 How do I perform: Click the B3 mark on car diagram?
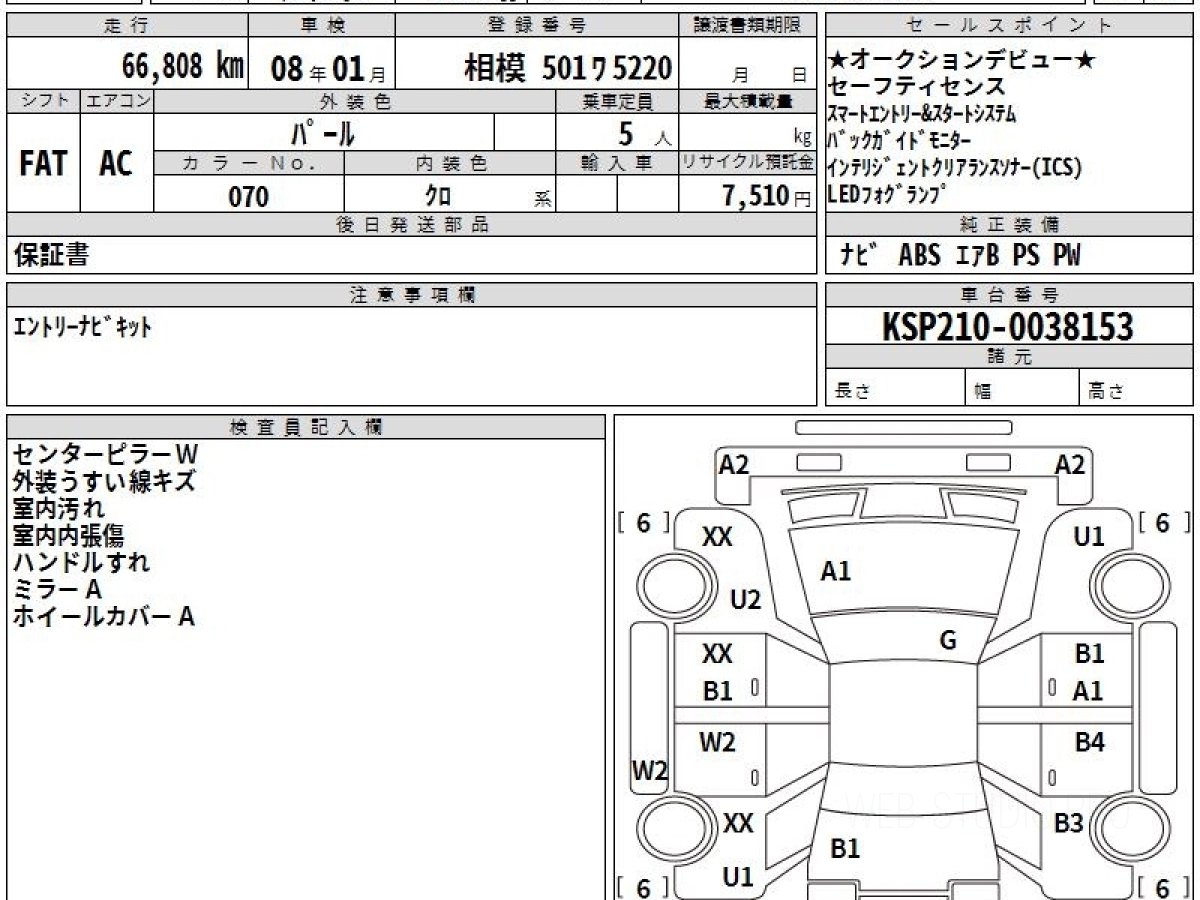pos(1069,824)
